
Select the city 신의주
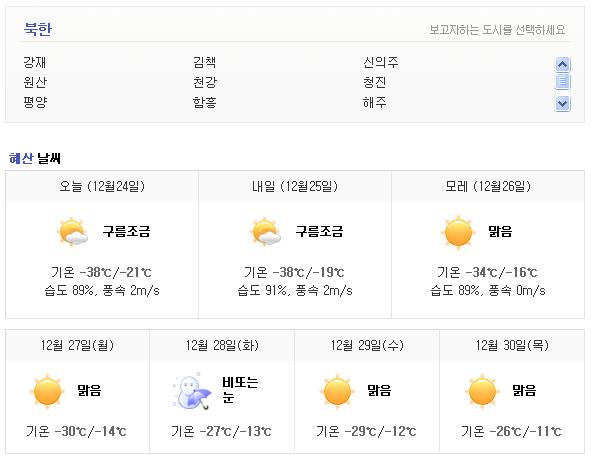(x=380, y=62)
